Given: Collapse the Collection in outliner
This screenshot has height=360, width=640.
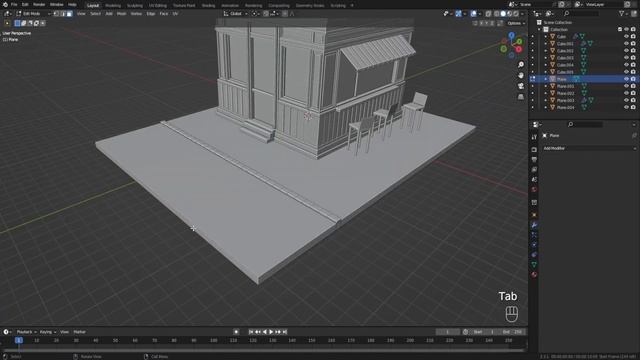Looking at the screenshot, I should [x=540, y=30].
